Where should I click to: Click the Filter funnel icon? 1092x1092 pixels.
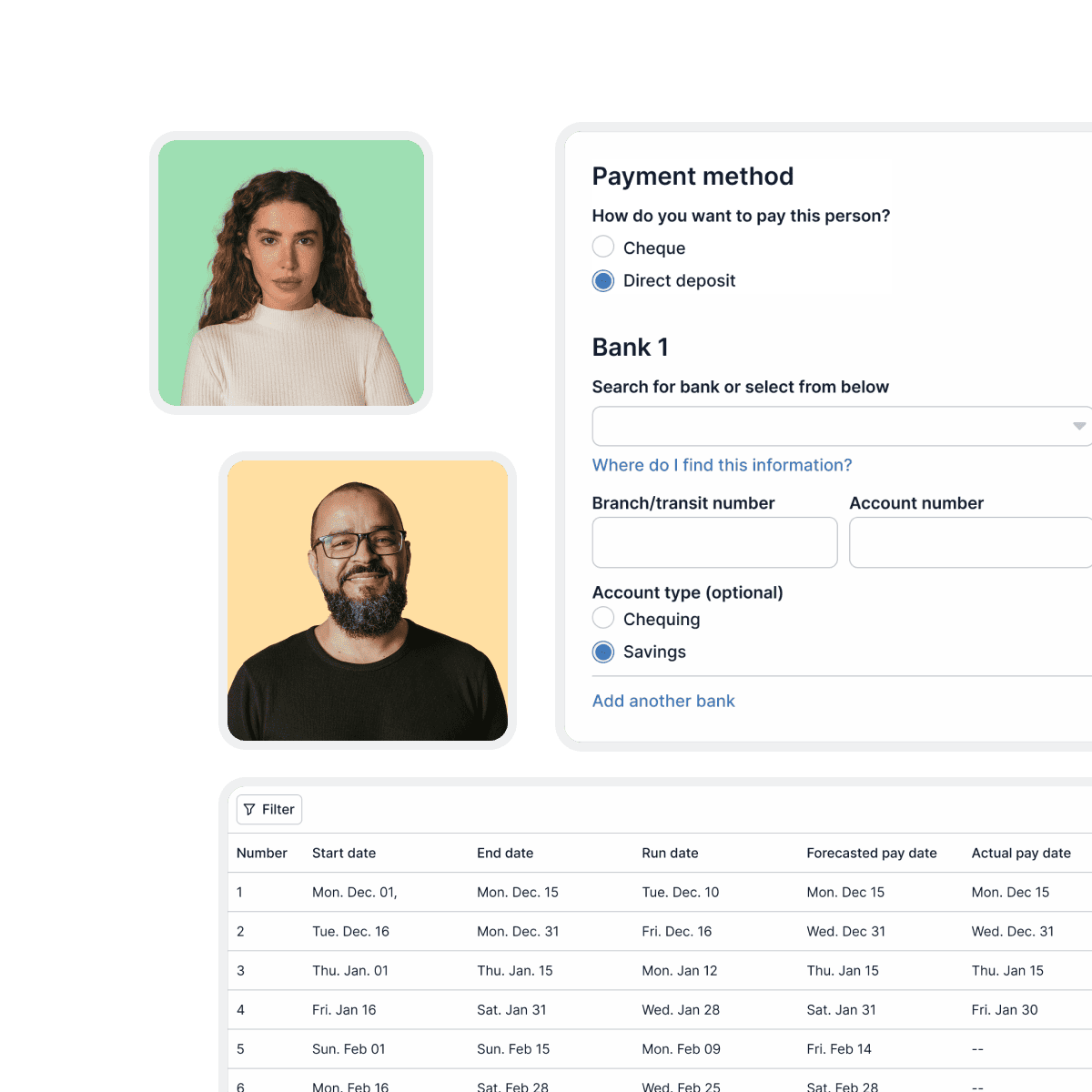click(249, 810)
